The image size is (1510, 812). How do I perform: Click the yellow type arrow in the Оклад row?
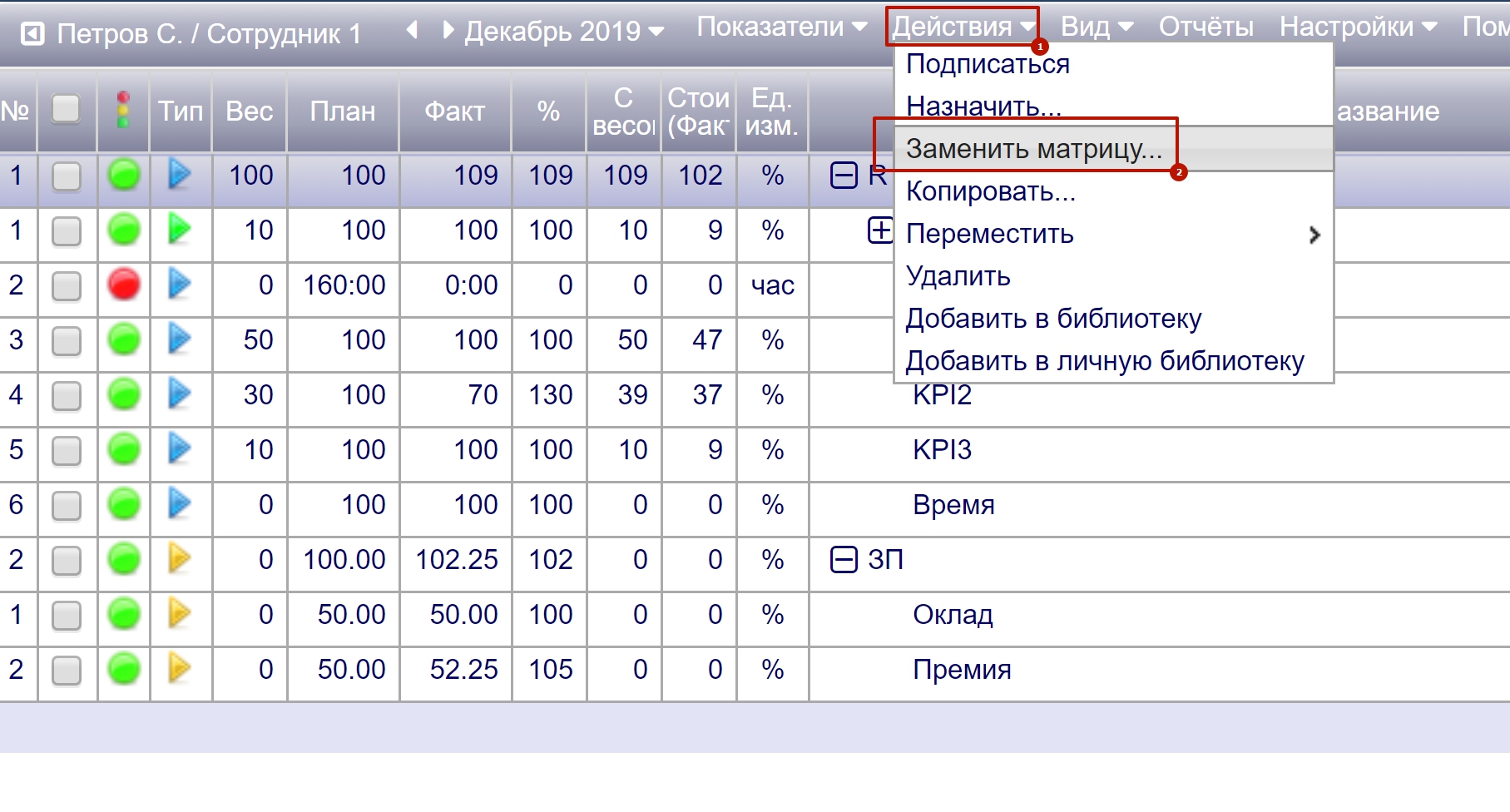pos(180,614)
